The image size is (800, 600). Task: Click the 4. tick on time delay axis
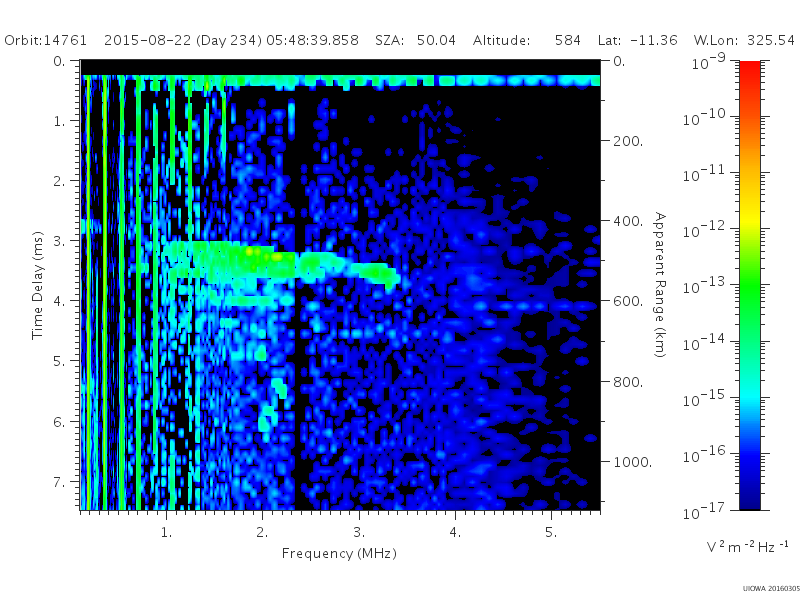pos(60,302)
